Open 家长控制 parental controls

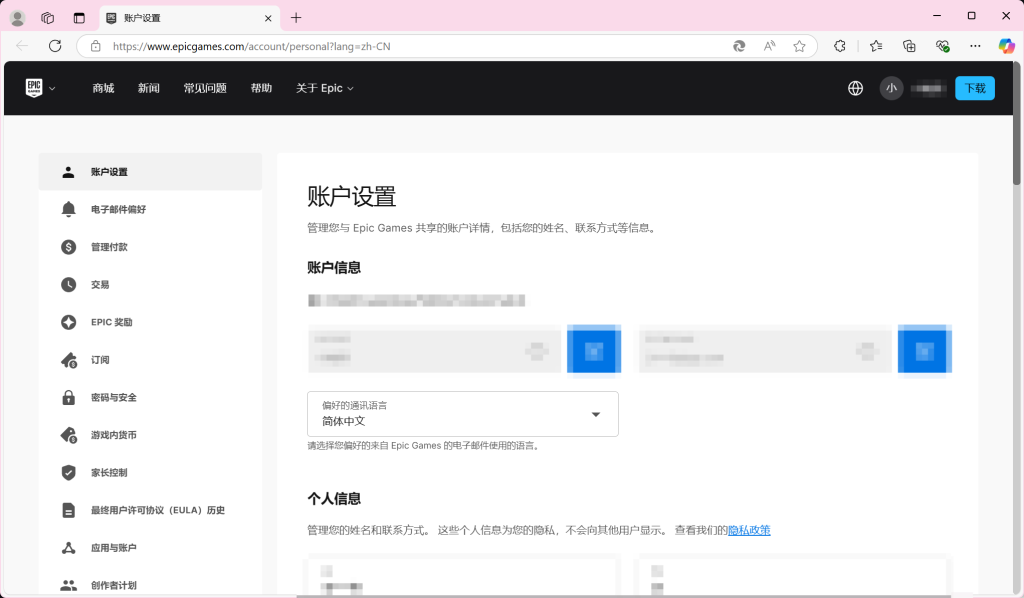[109, 473]
